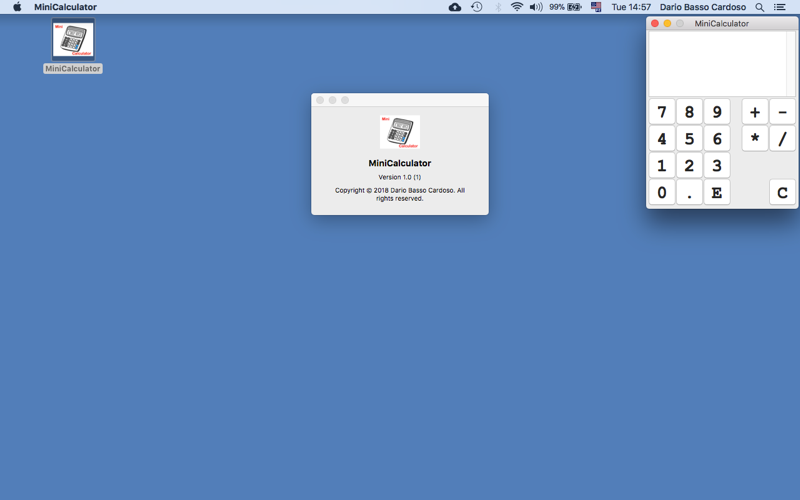This screenshot has width=800, height=500.
Task: Hit the plus operator key
Action: pos(755,112)
